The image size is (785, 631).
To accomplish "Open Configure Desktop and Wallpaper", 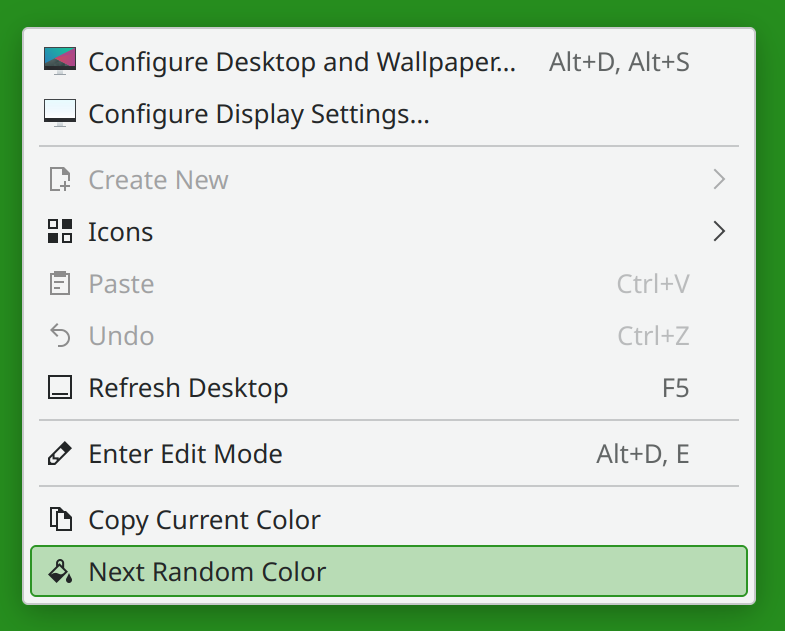I will [389, 62].
